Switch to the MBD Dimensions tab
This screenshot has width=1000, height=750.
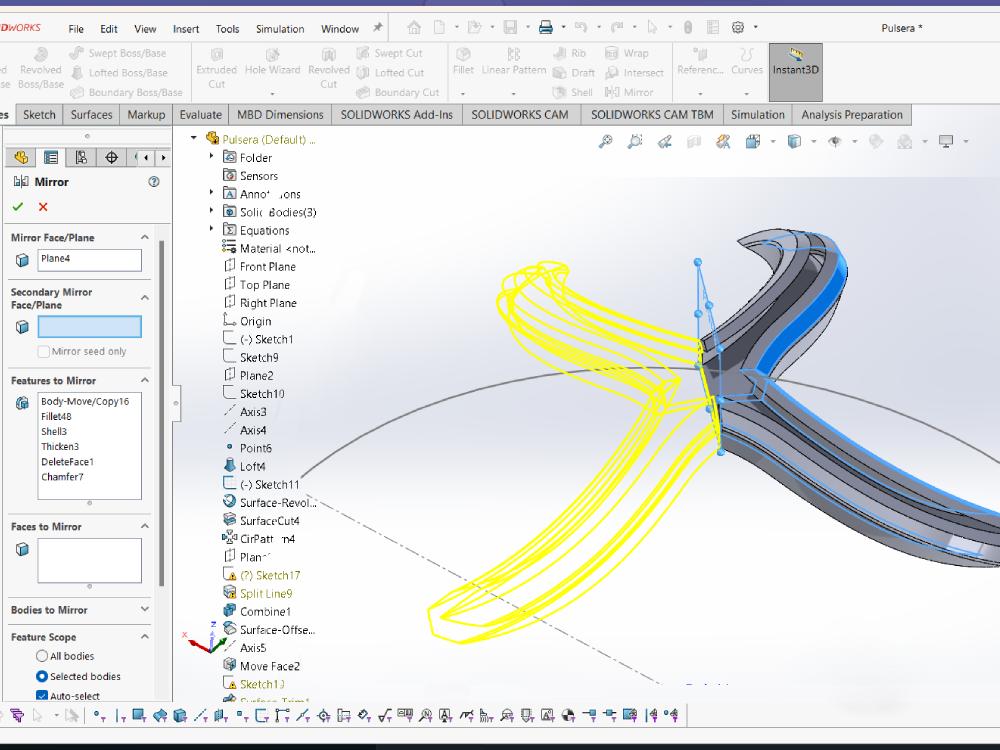tap(280, 115)
